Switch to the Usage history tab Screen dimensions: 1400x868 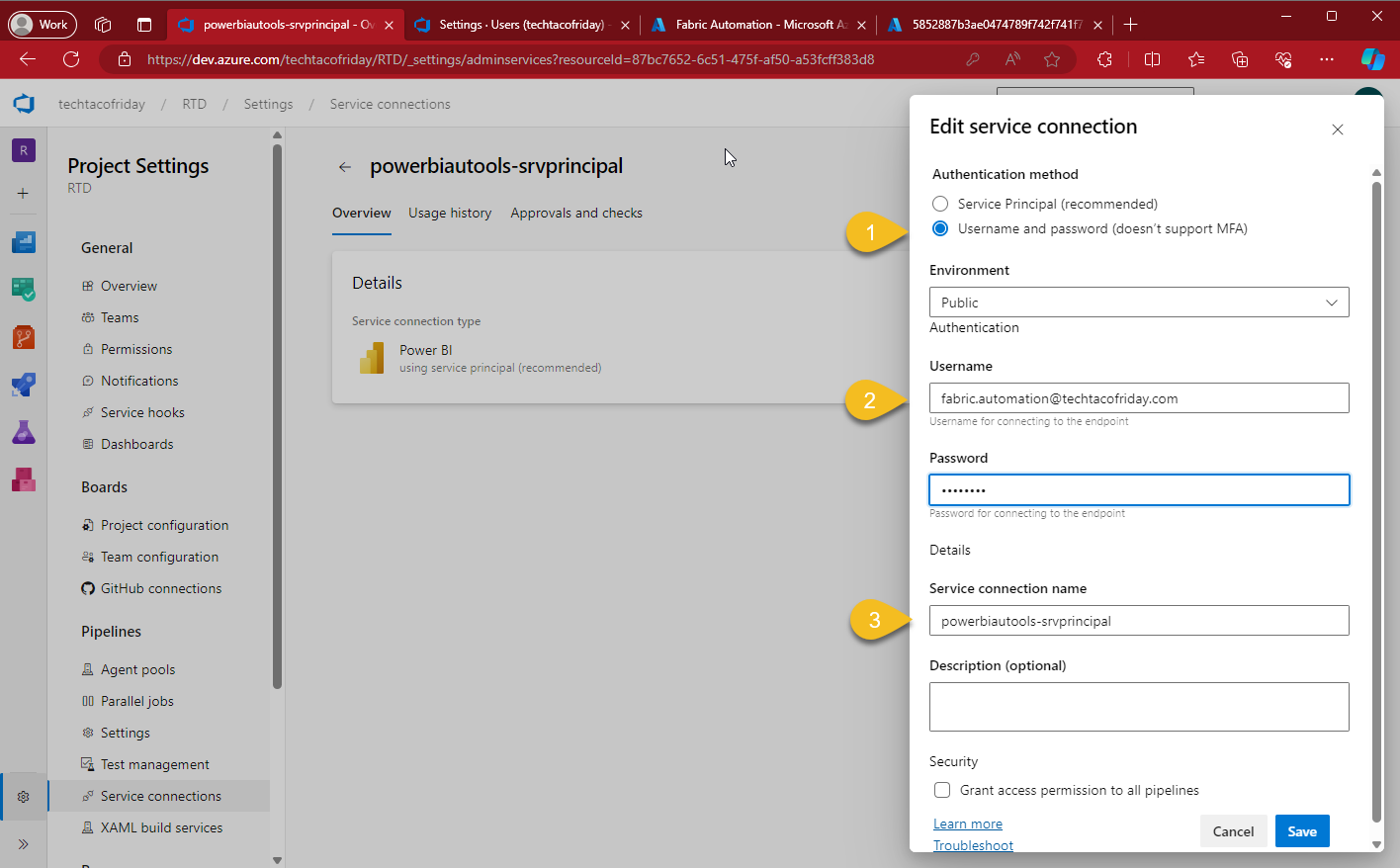(450, 213)
